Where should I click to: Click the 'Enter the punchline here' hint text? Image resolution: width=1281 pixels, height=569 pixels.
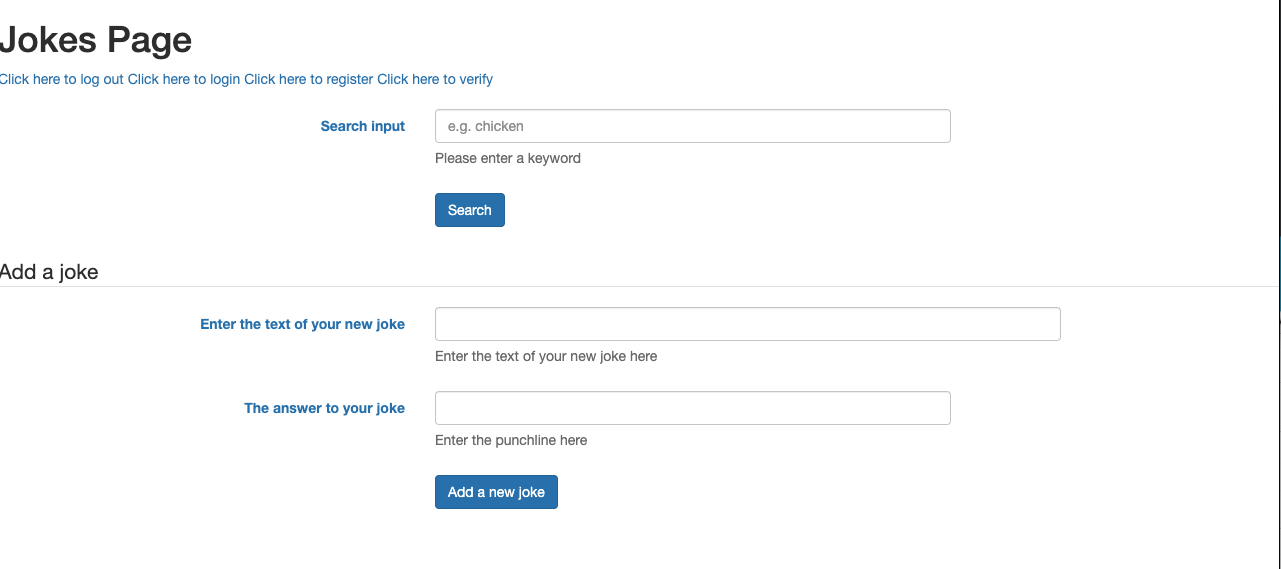[511, 440]
